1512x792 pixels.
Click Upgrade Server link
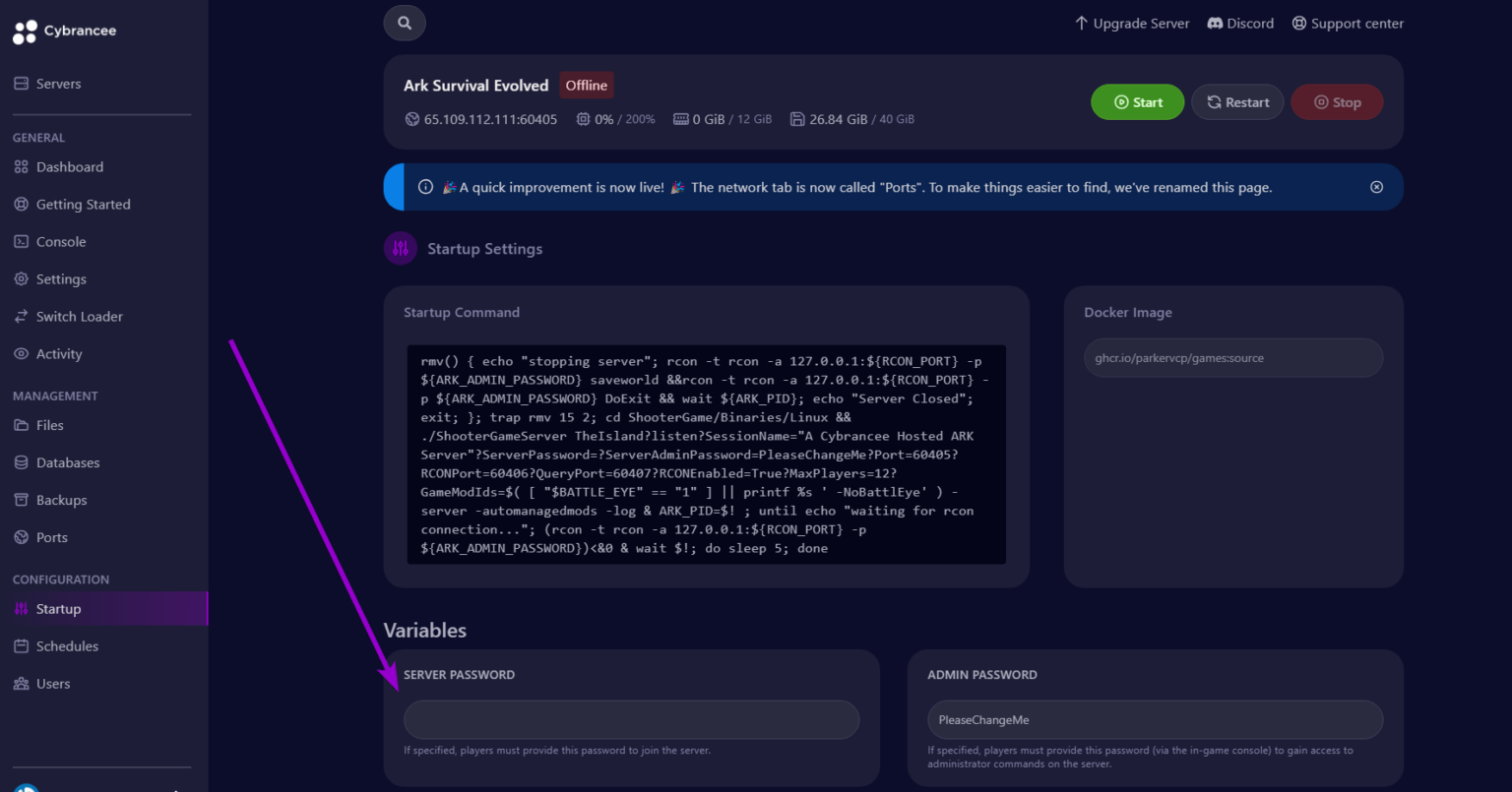[x=1131, y=23]
